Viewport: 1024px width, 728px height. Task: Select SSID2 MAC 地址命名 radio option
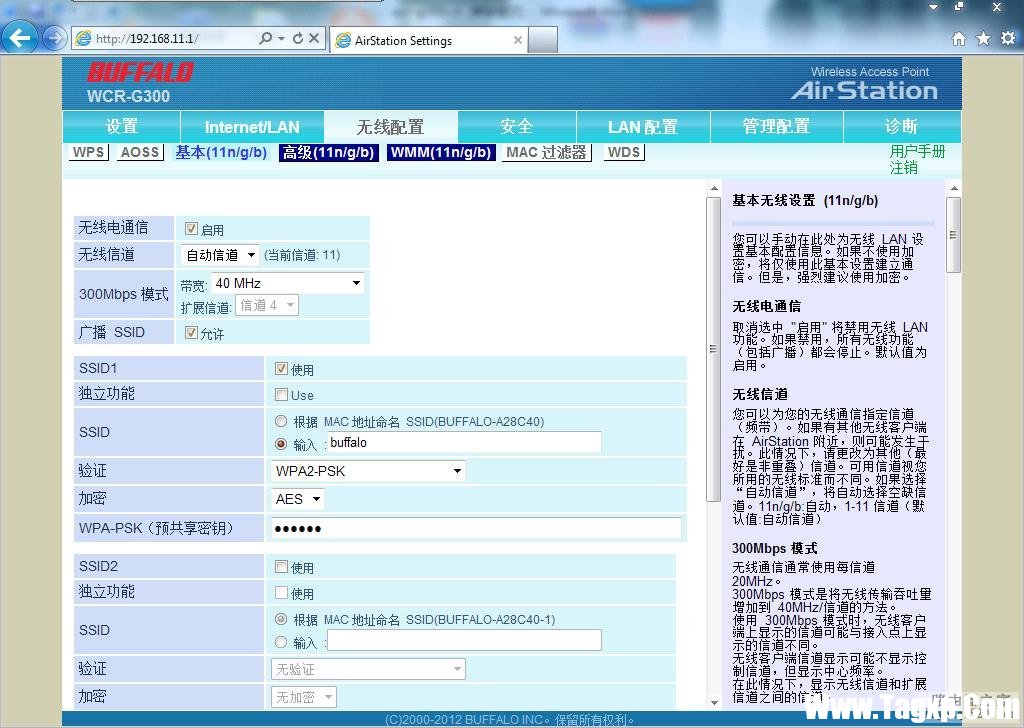point(281,619)
